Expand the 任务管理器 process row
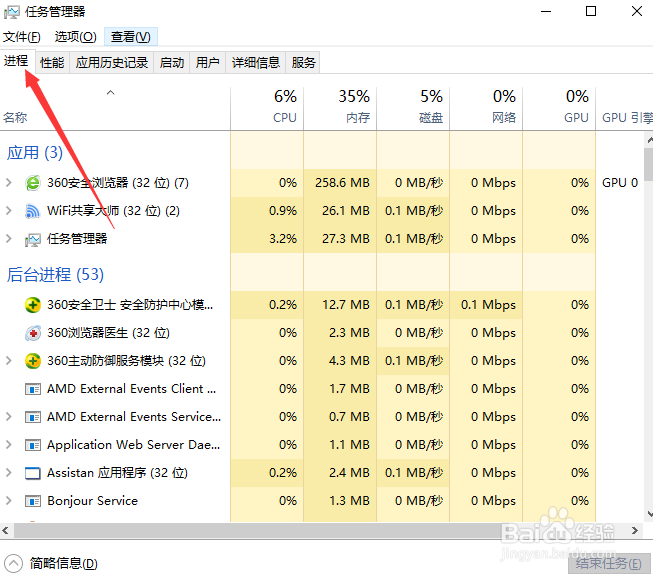 [8, 239]
